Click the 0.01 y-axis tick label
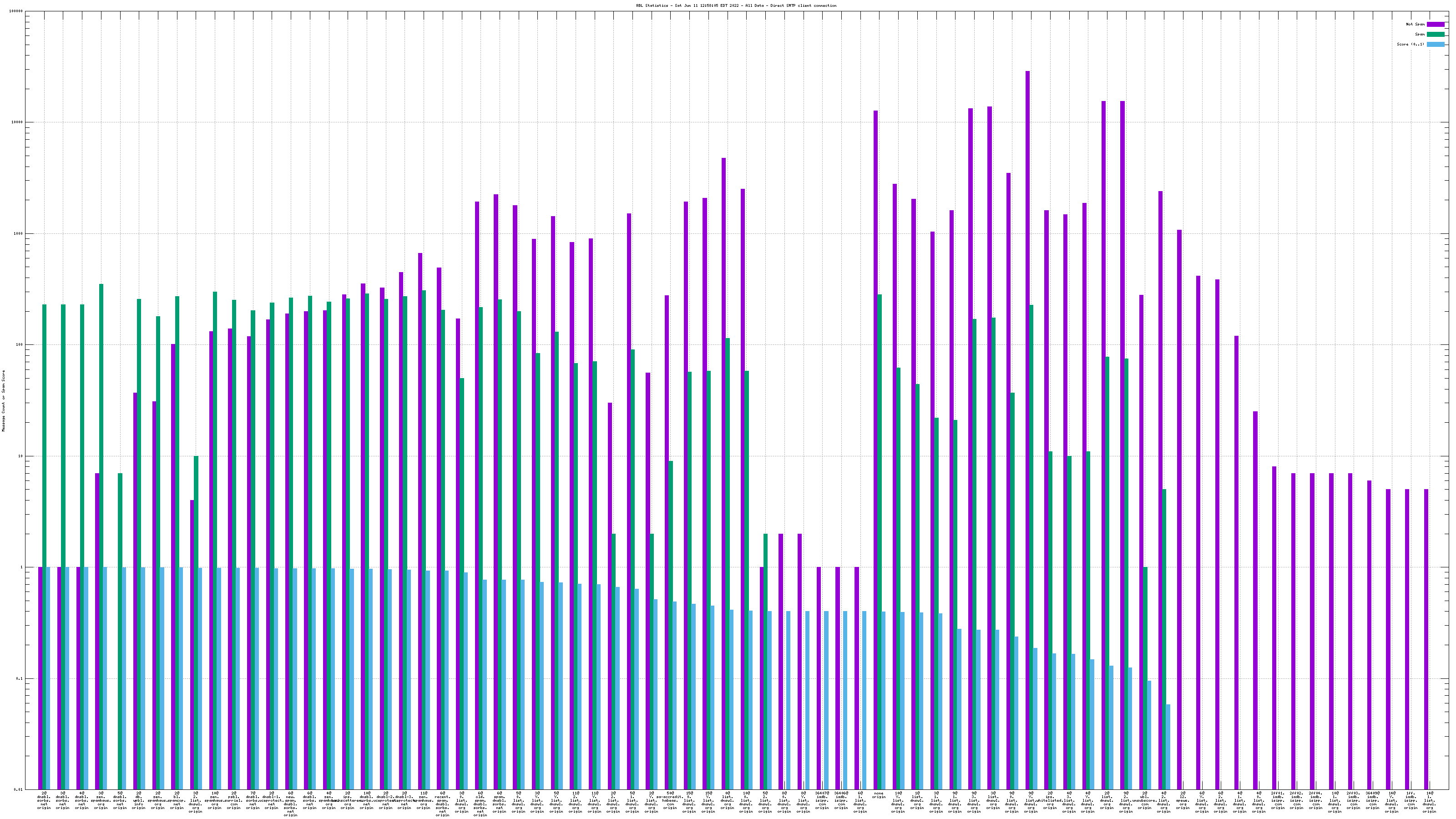Screen dimensions: 1456x819 (18, 789)
